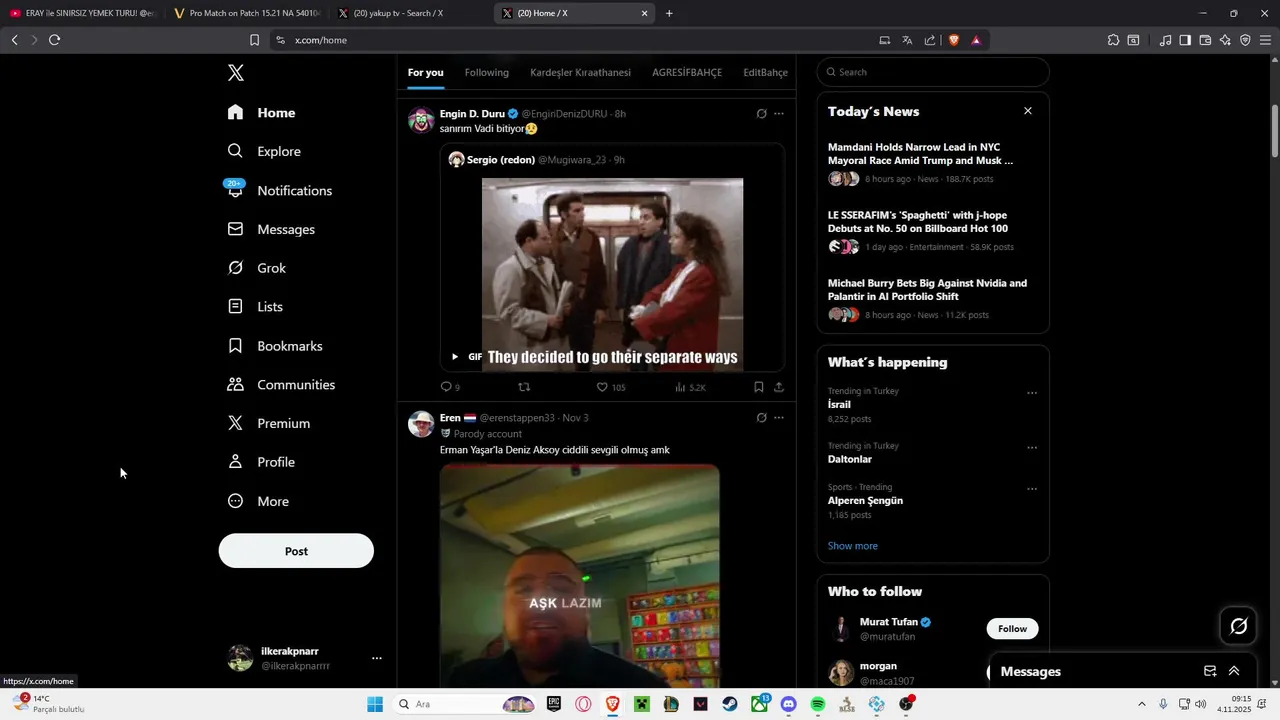Click the Post button
The width and height of the screenshot is (1280, 720).
tap(296, 551)
